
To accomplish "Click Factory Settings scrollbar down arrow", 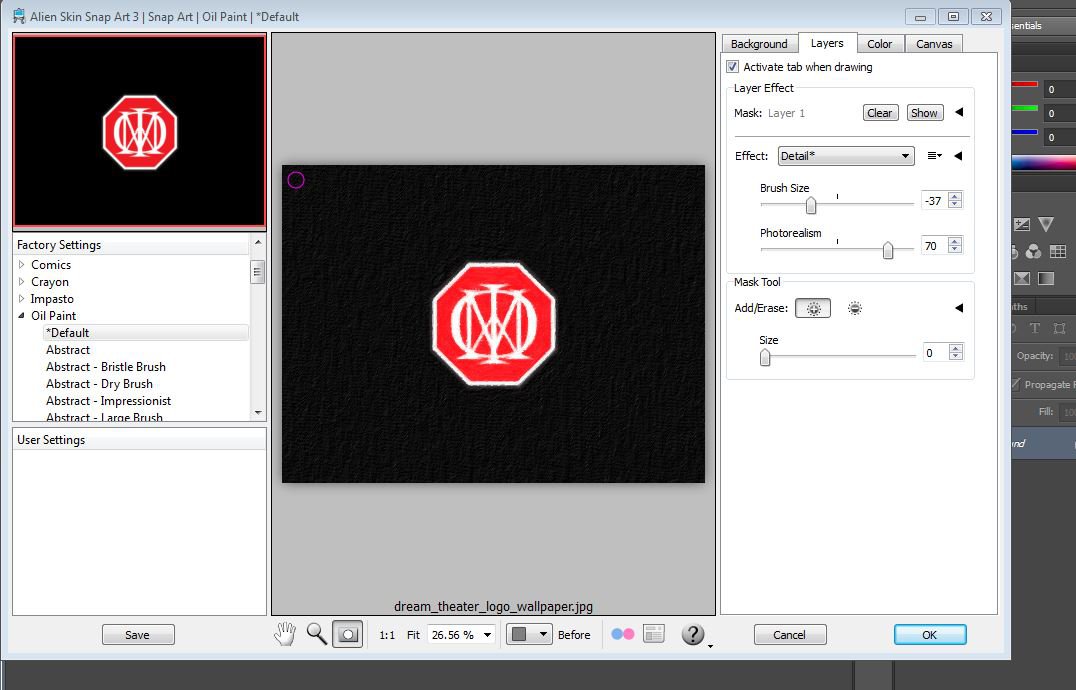I will [258, 413].
